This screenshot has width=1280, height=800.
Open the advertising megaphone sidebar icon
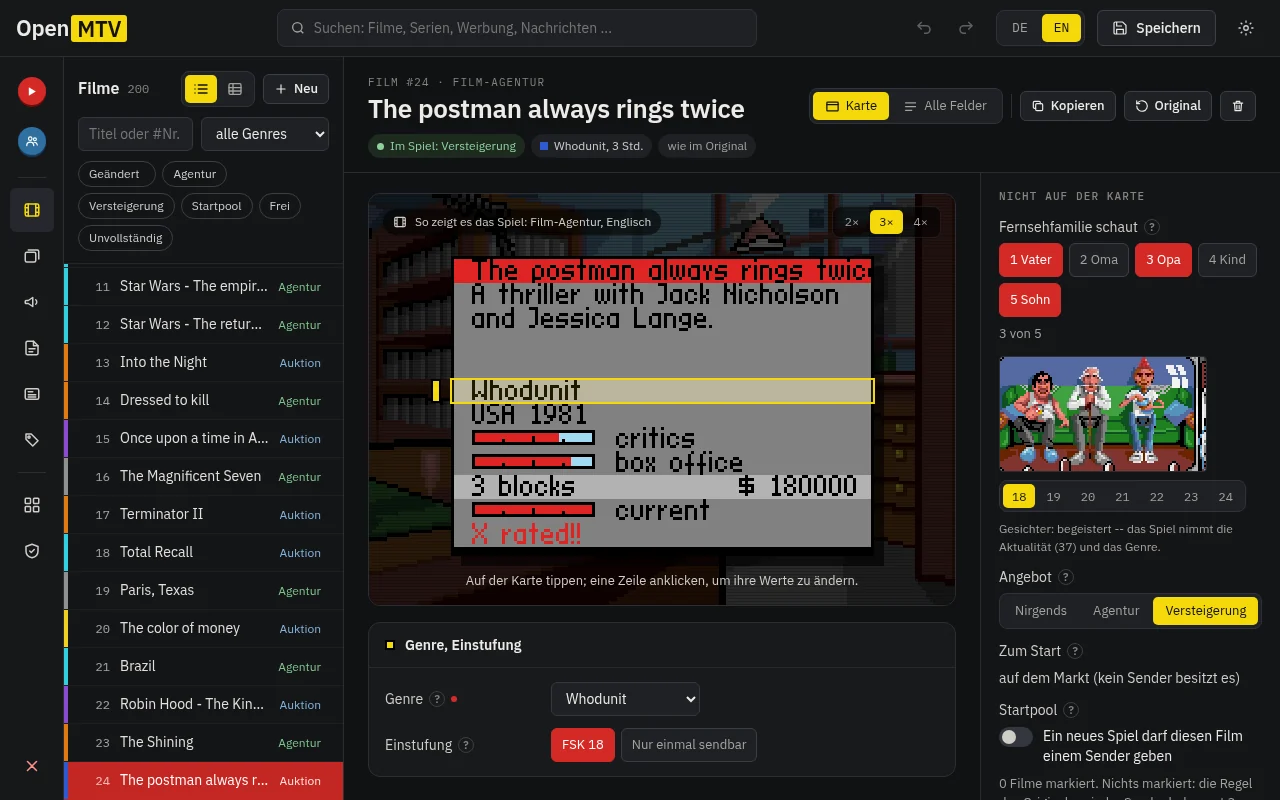pyautogui.click(x=32, y=302)
